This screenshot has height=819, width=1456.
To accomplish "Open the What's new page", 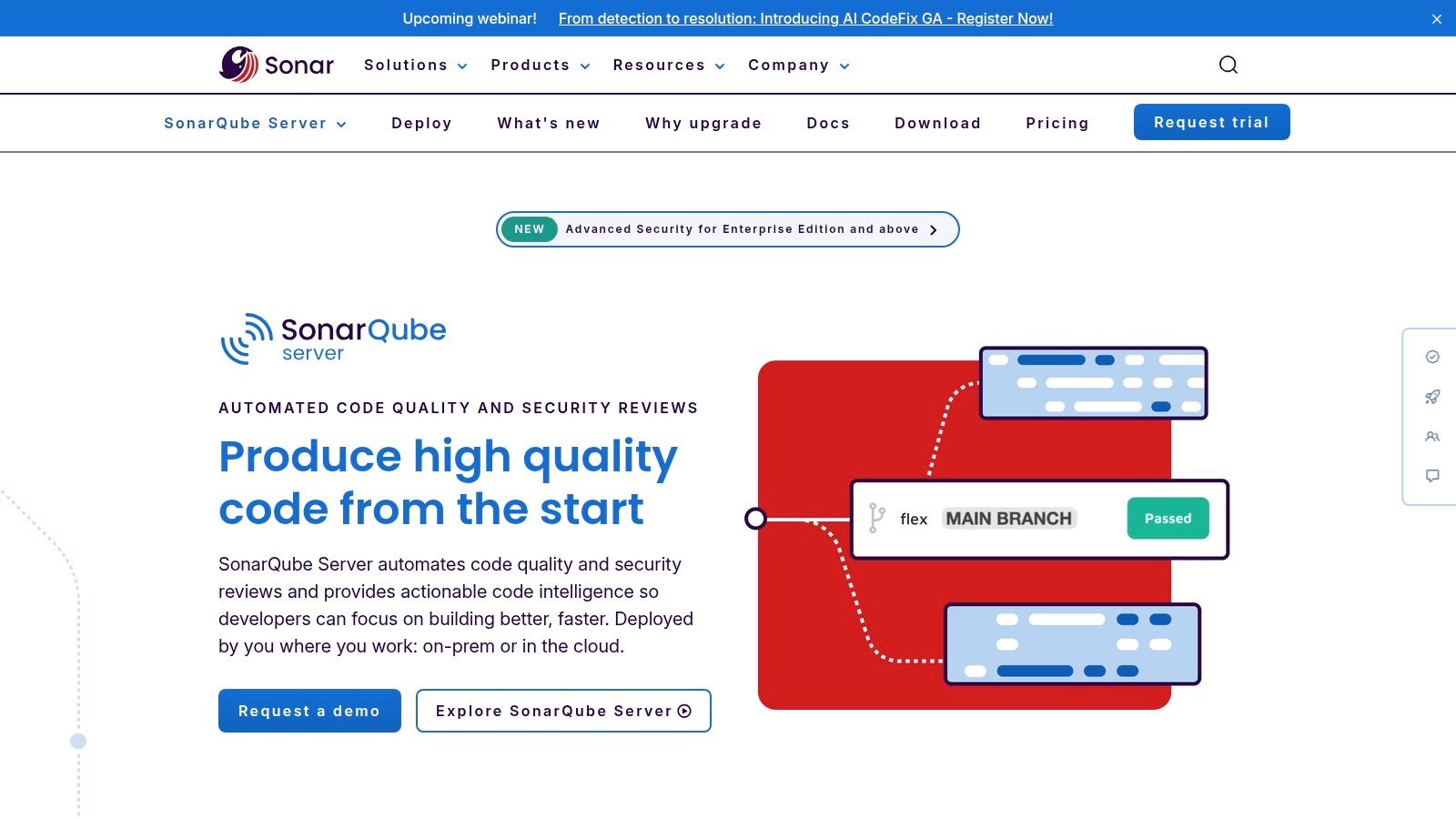I will coord(549,124).
